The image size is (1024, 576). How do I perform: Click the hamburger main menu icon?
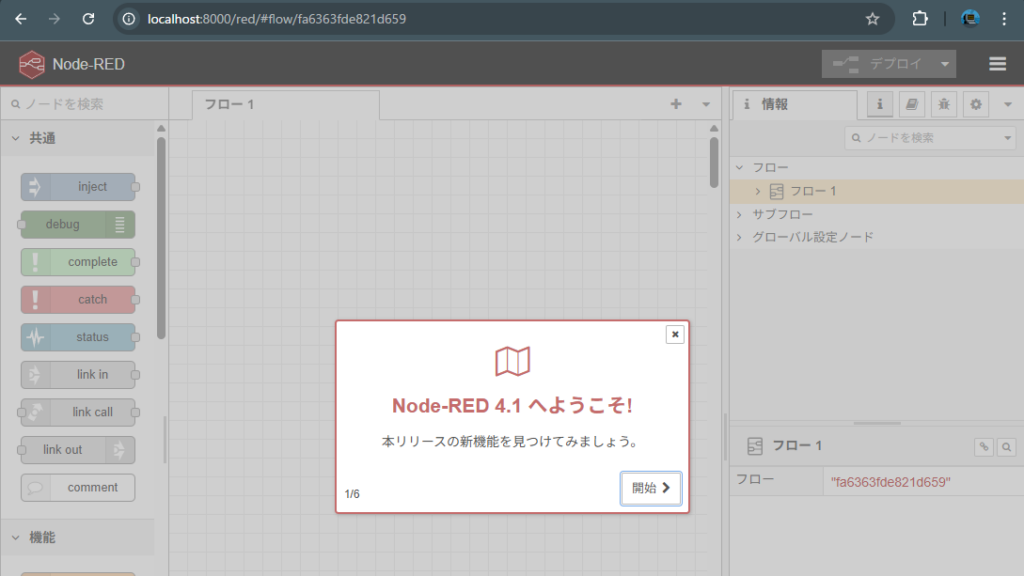click(x=997, y=64)
